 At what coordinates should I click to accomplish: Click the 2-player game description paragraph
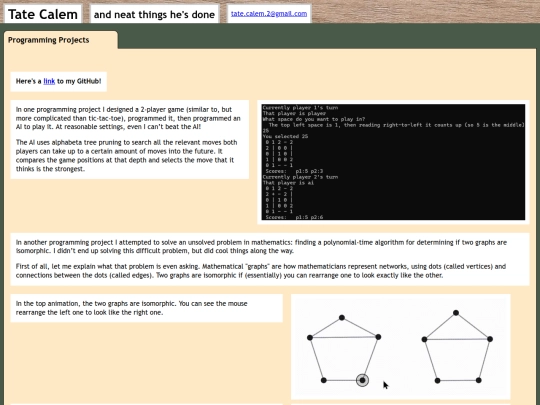tap(128, 118)
